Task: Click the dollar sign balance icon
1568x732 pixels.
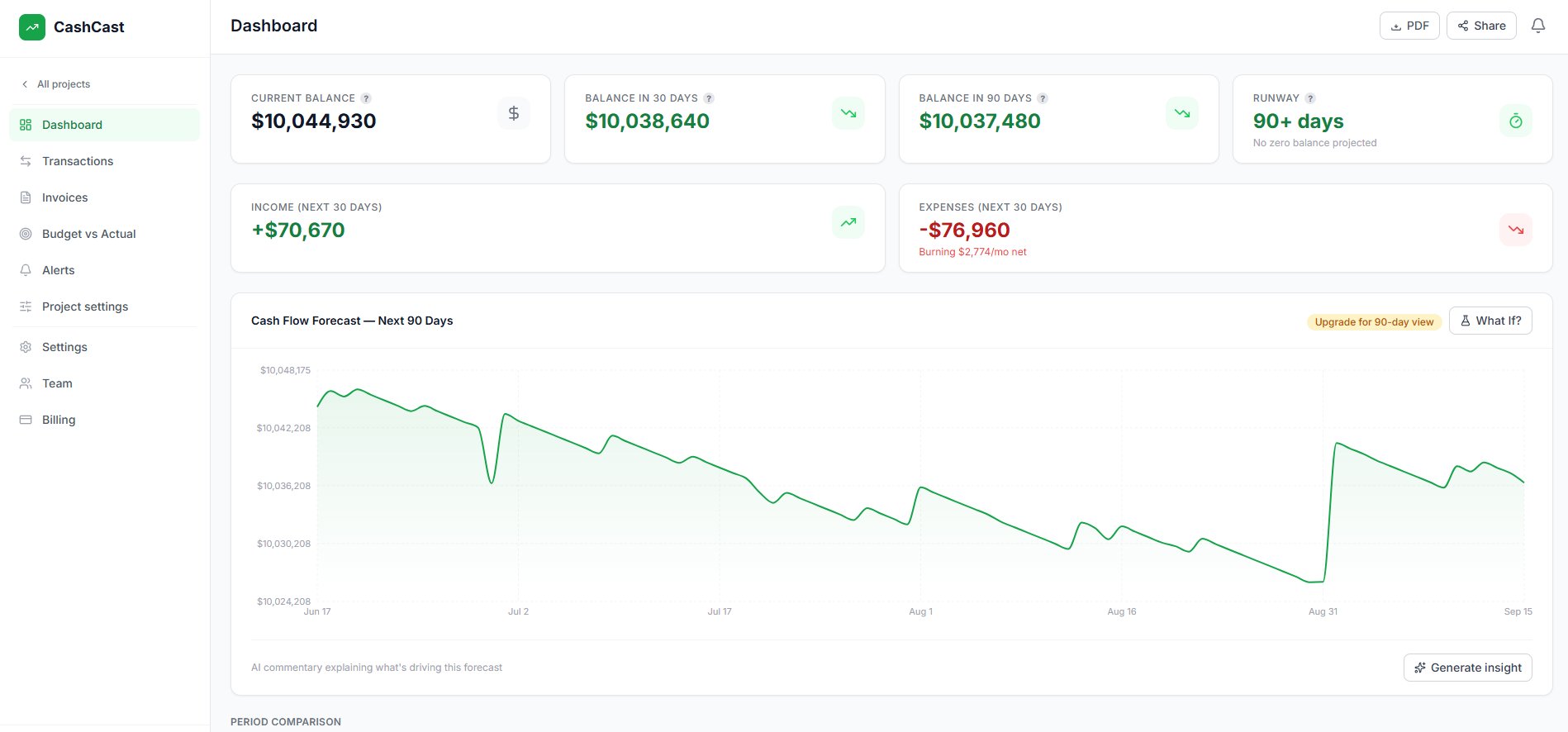Action: pyautogui.click(x=514, y=113)
